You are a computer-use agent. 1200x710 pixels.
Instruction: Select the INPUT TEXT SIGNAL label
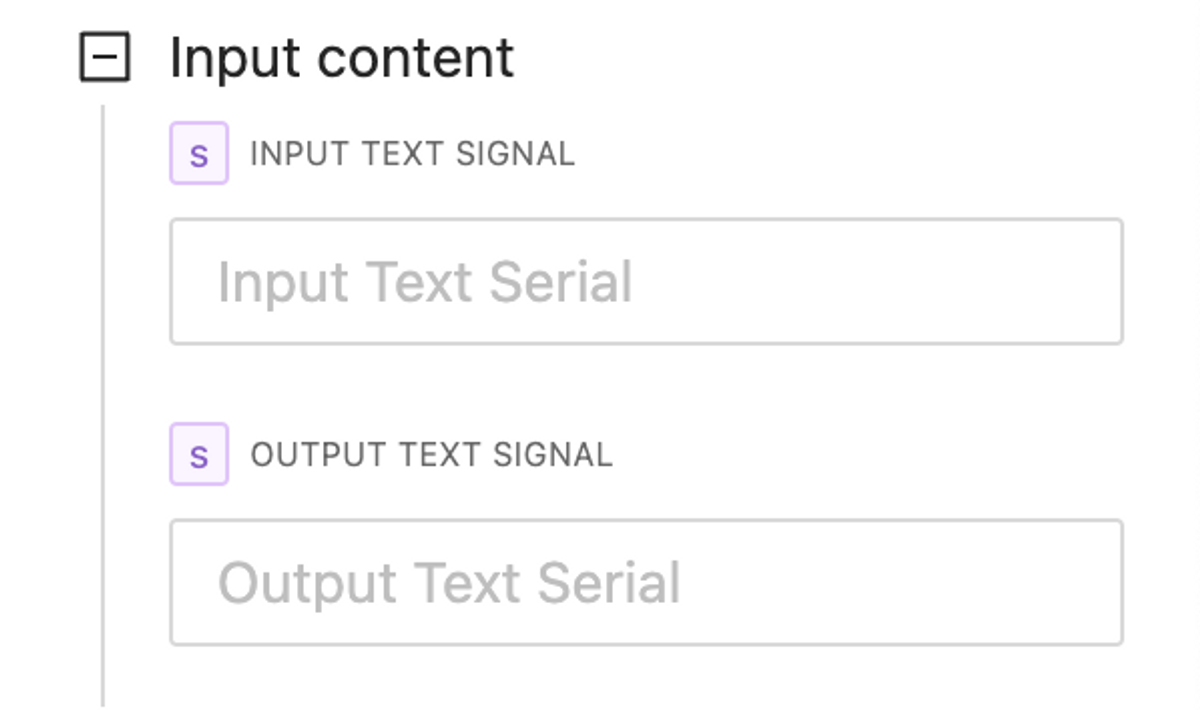tap(412, 154)
